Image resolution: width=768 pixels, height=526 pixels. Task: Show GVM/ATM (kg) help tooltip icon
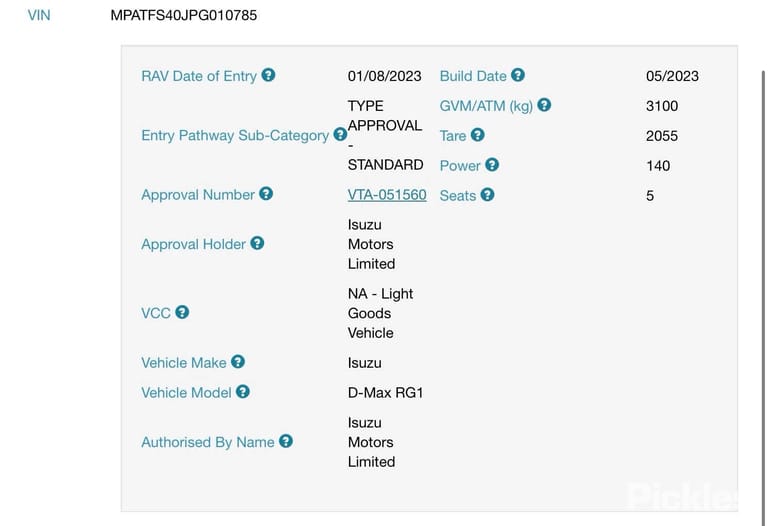544,105
